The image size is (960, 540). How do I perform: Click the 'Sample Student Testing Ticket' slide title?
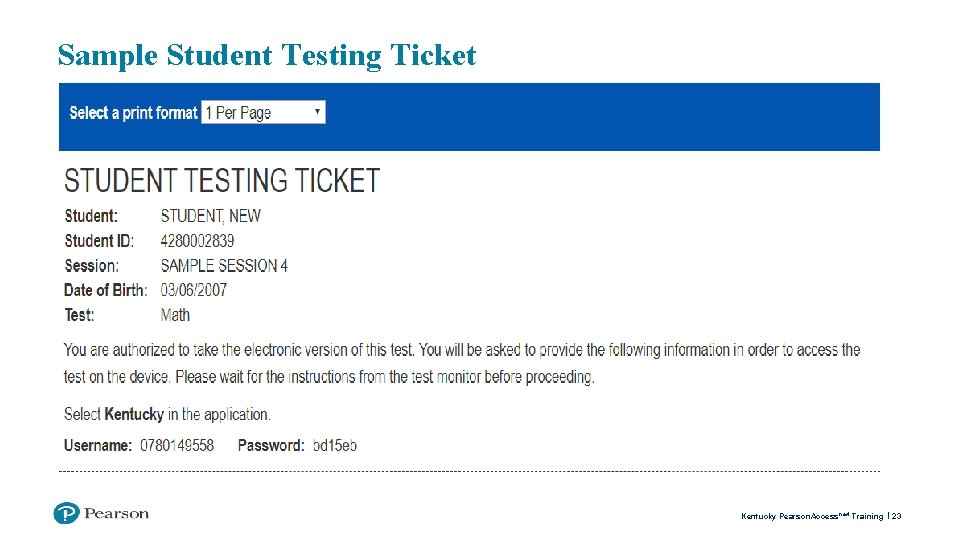coord(267,55)
